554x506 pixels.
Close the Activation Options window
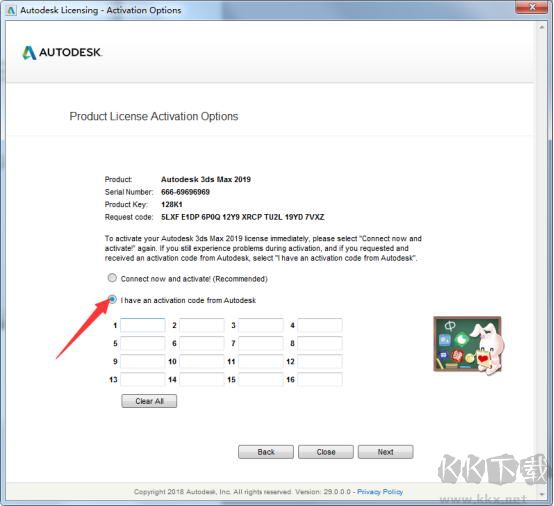532,7
